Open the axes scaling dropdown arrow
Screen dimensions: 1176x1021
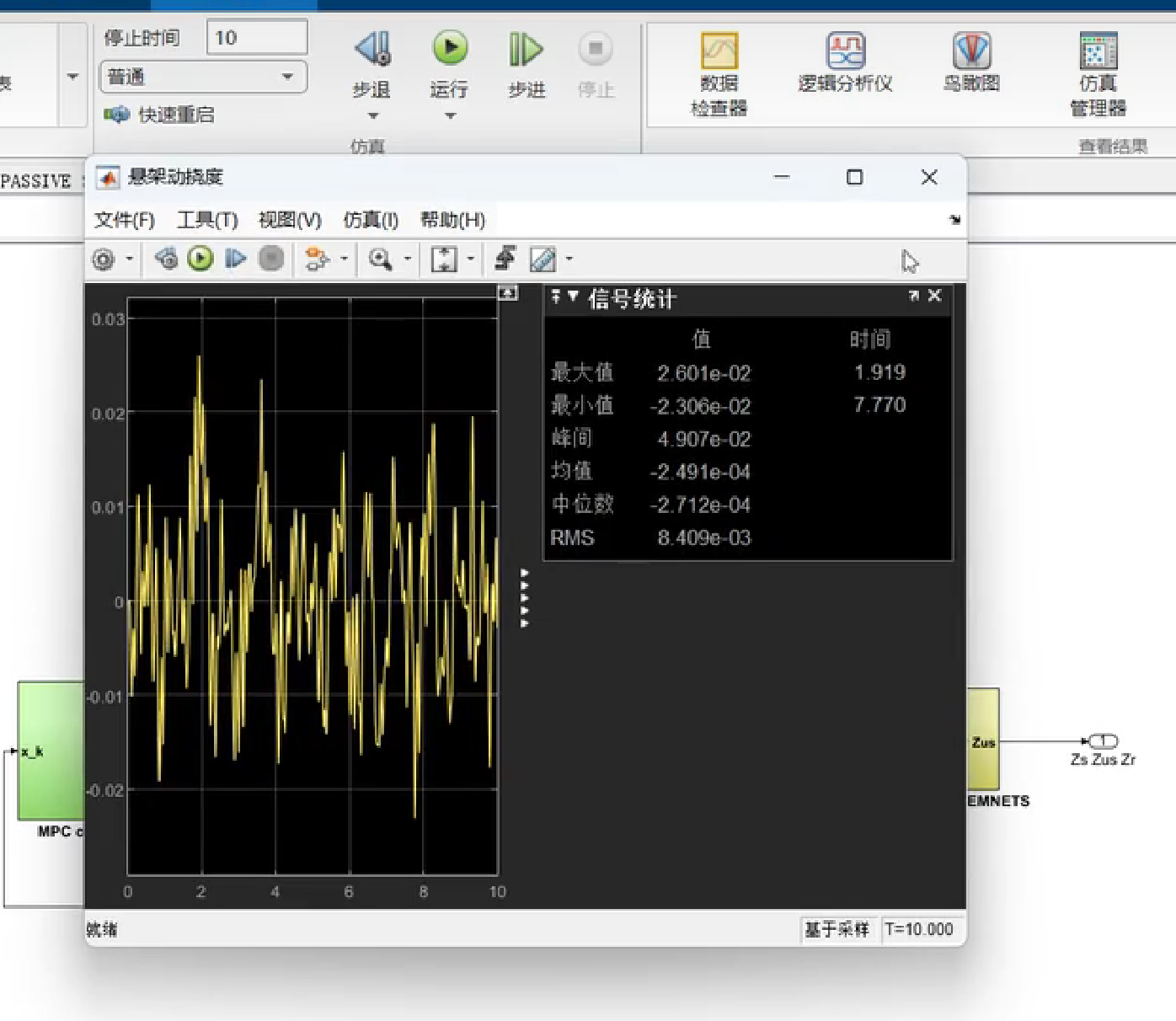471,259
